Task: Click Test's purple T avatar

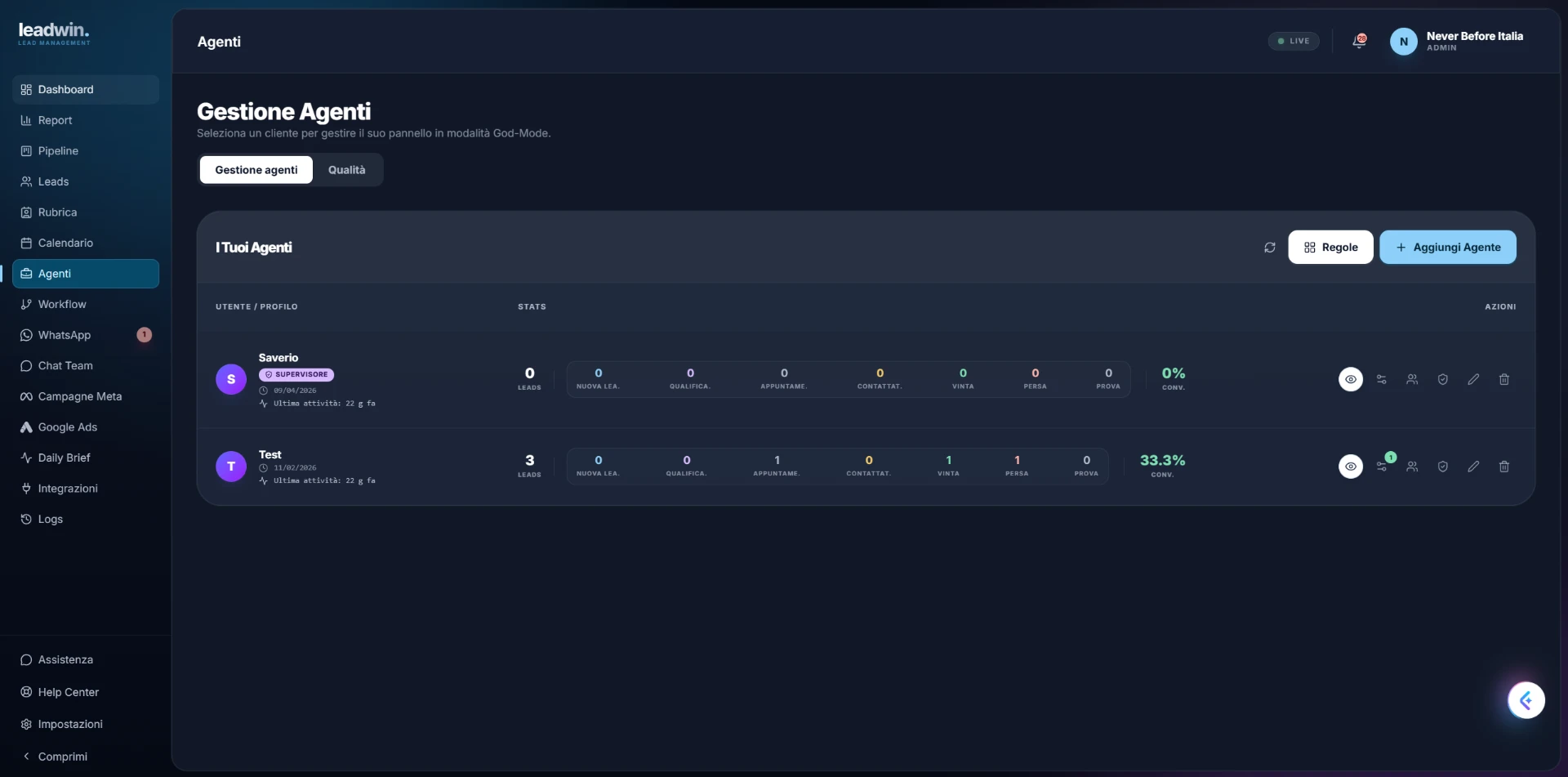Action: point(231,467)
